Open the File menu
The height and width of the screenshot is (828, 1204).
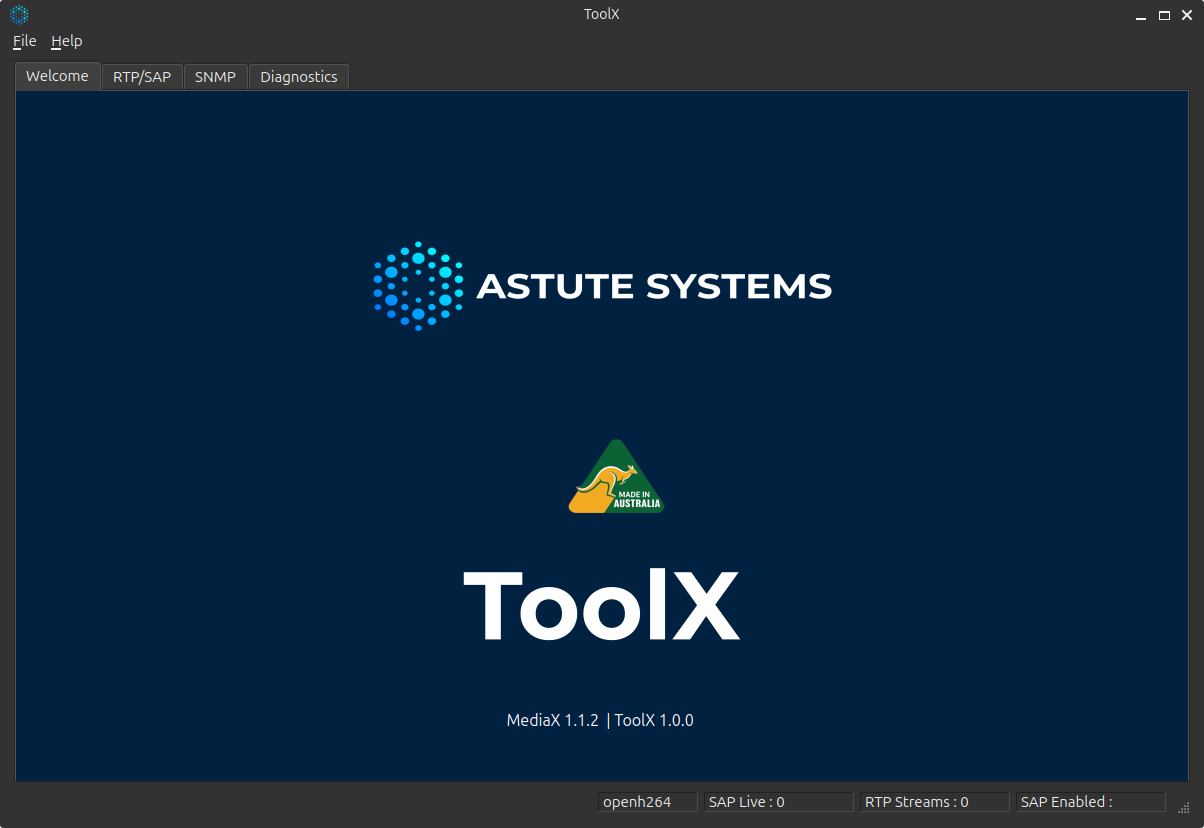point(23,41)
